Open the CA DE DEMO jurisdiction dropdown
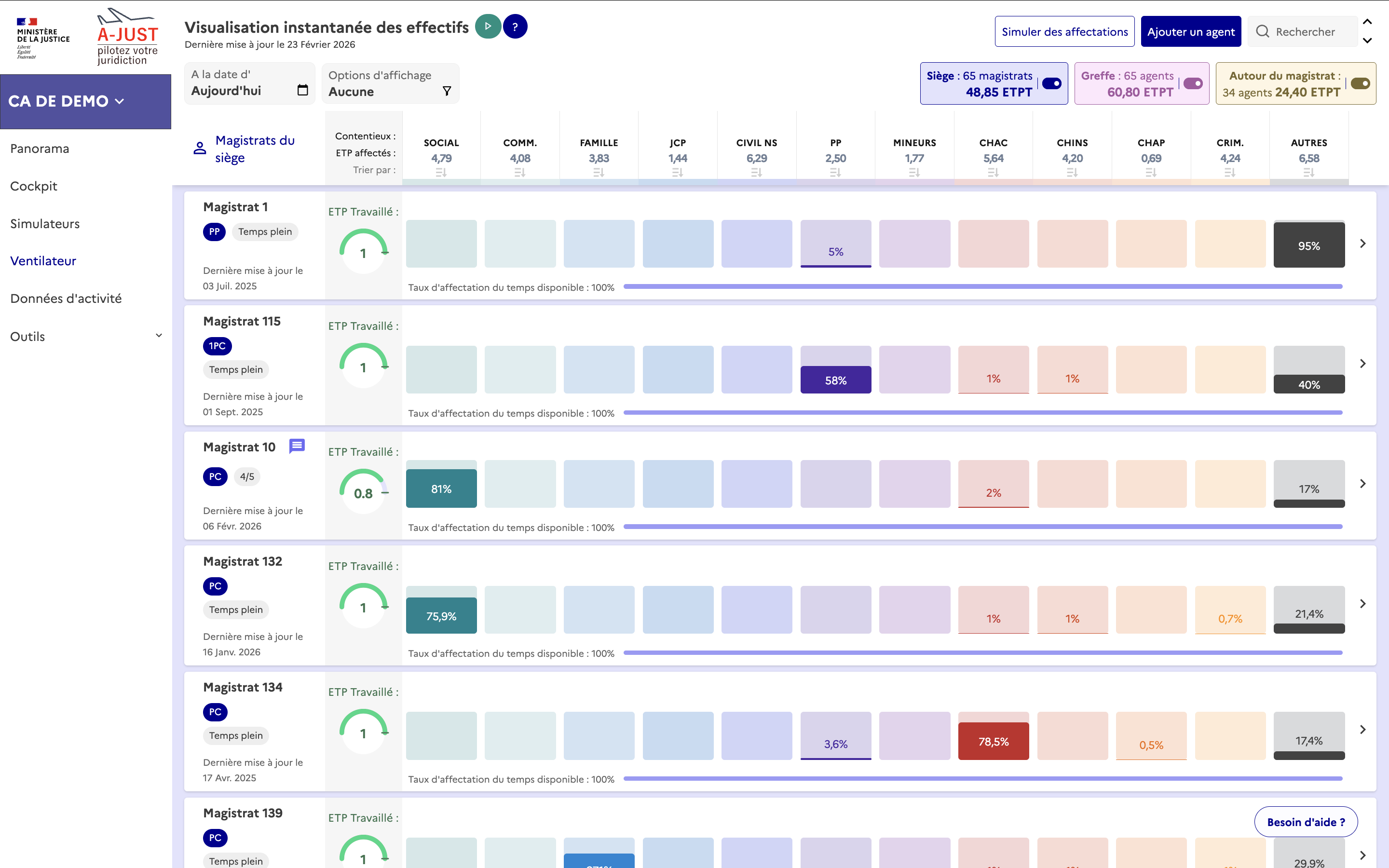The height and width of the screenshot is (868, 1389). pyautogui.click(x=67, y=101)
